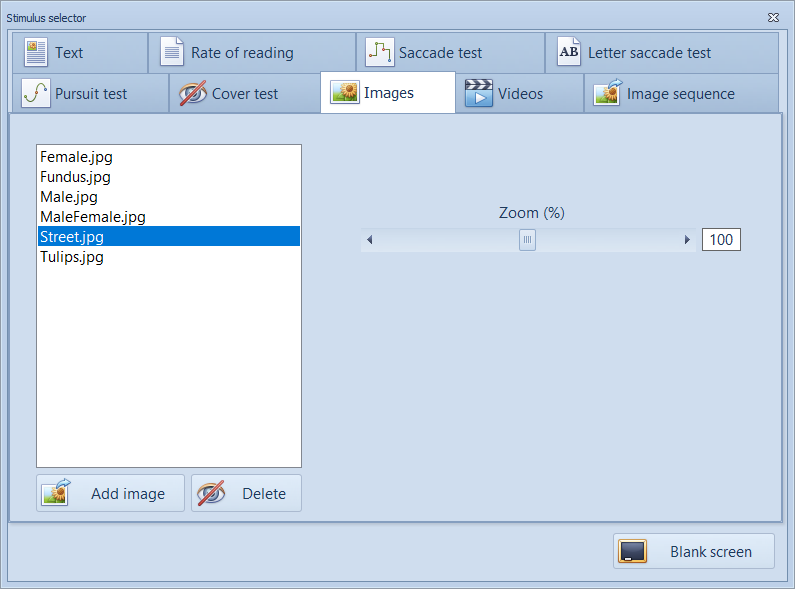Click the Letter saccade test AB icon
The height and width of the screenshot is (589, 795).
click(568, 52)
